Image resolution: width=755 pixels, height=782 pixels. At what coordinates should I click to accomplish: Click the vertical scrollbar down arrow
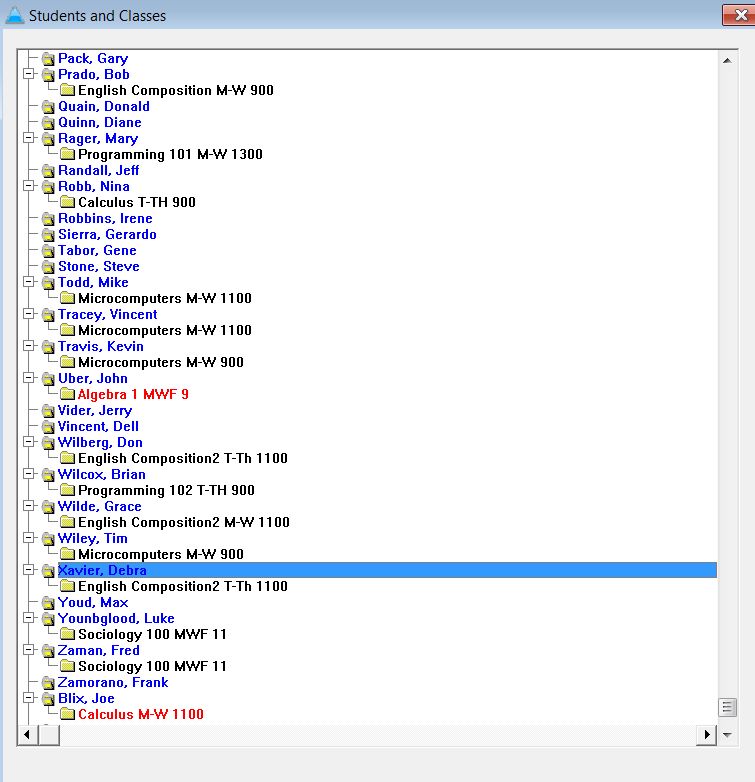point(728,735)
